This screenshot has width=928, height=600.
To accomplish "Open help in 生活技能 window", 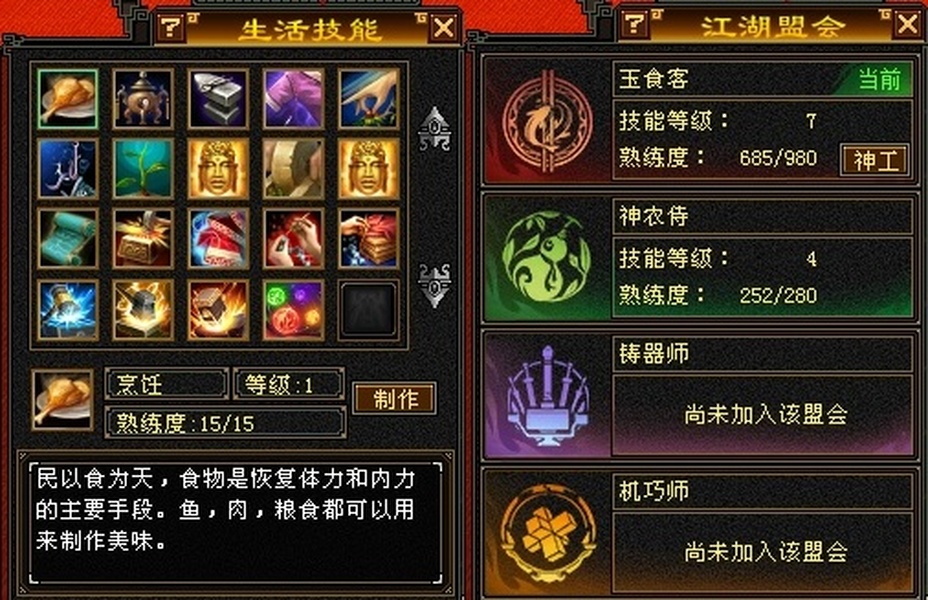I will click(171, 28).
